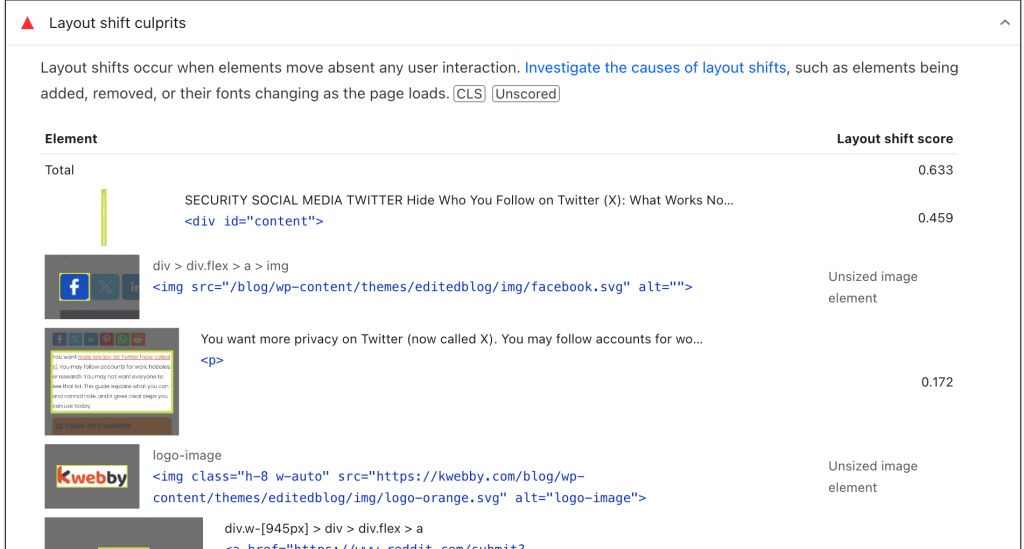Click the "Layout shift culprits" audit title
Screen dimensions: 1024x549
point(117,23)
